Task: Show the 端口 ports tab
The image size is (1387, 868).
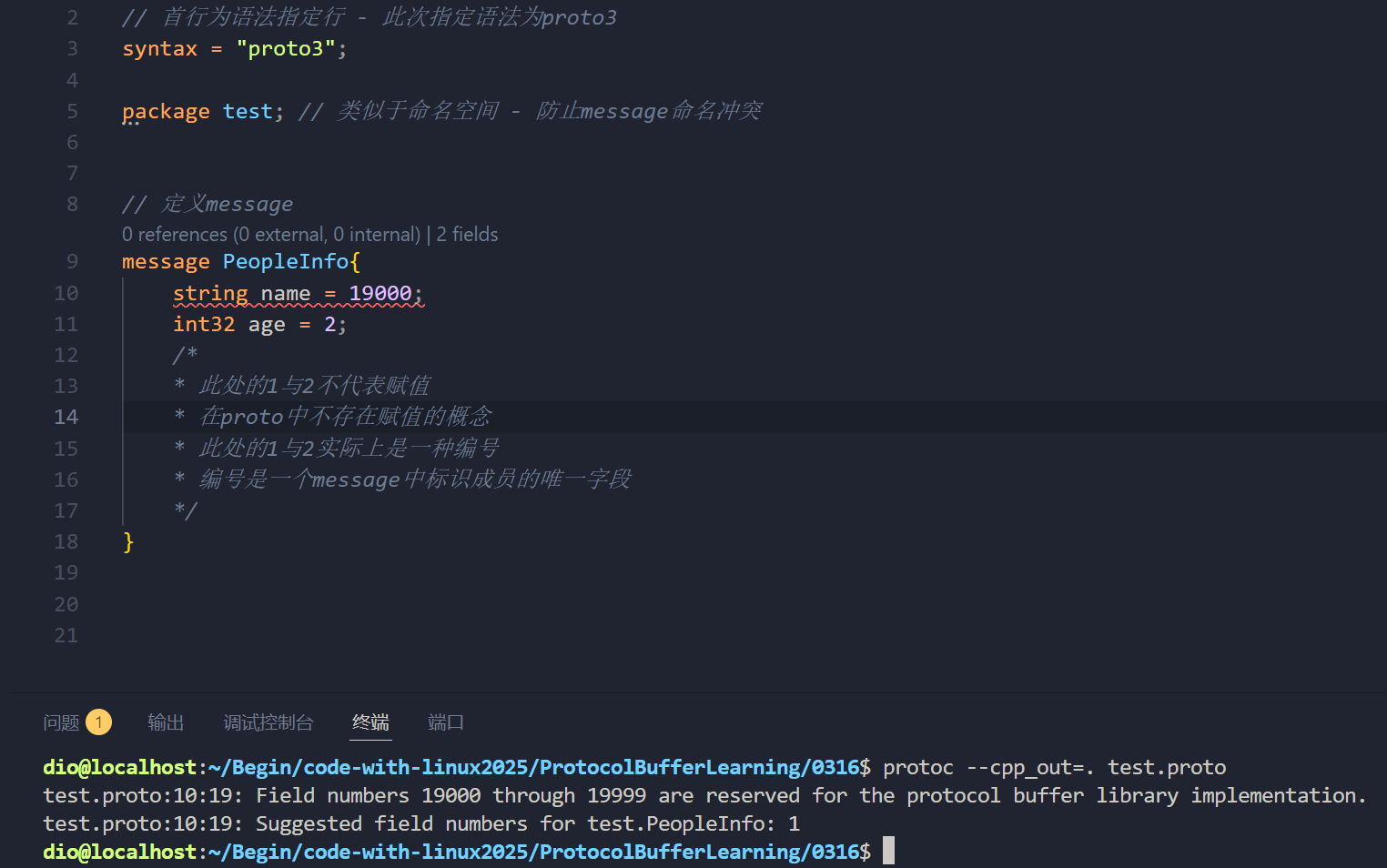Action: (446, 722)
